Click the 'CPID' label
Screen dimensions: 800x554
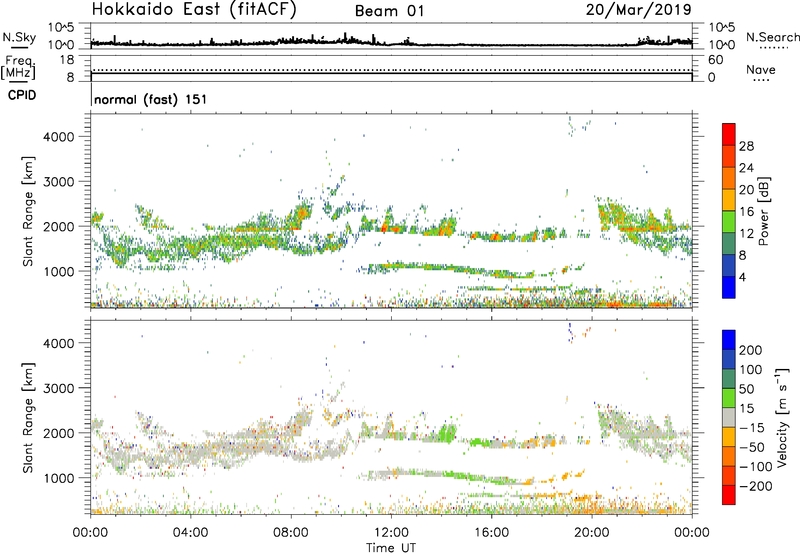tap(22, 95)
